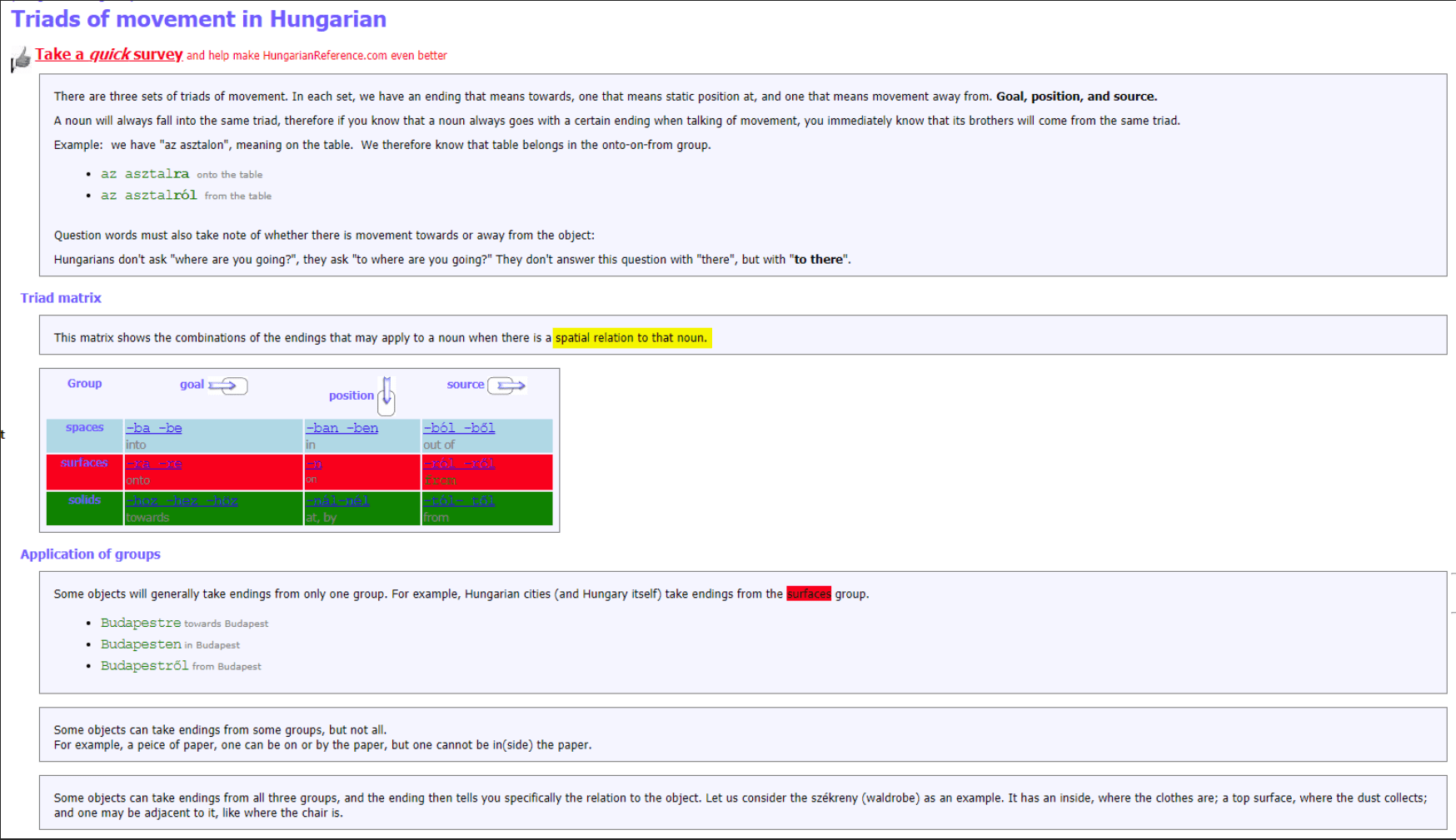The image size is (1456, 840).
Task: Click the example 'az asztalról'
Action: 149,196
